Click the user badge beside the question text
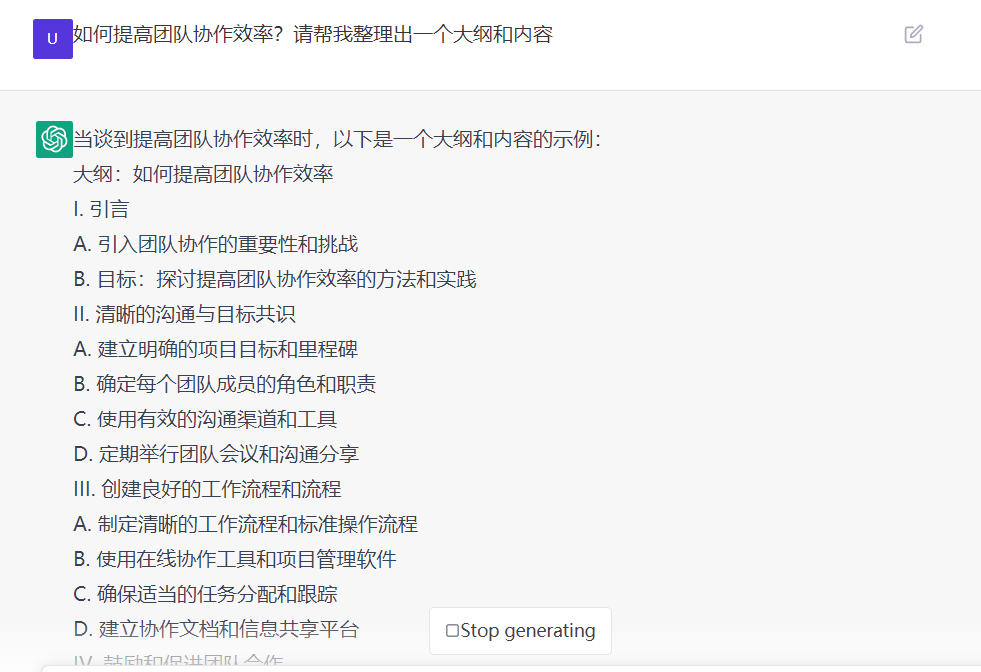The image size is (981, 672). pyautogui.click(x=52, y=39)
